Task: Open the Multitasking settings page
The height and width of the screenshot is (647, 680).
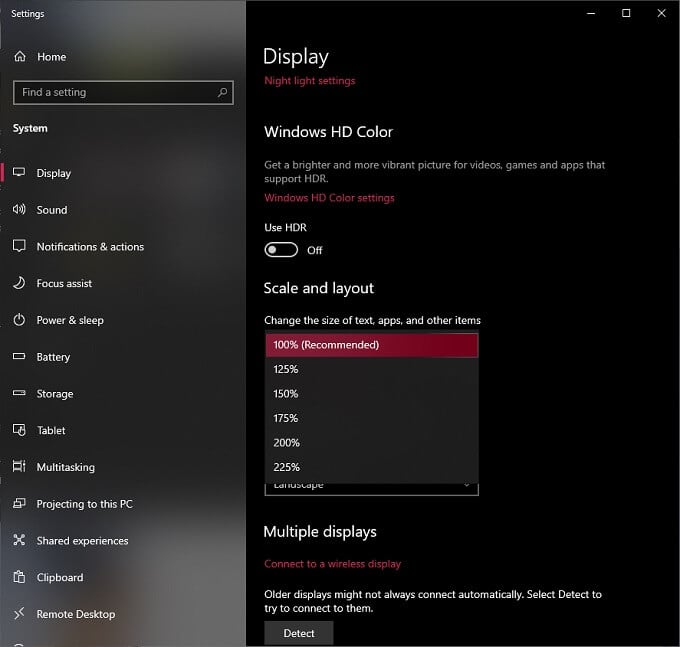Action: (x=65, y=467)
